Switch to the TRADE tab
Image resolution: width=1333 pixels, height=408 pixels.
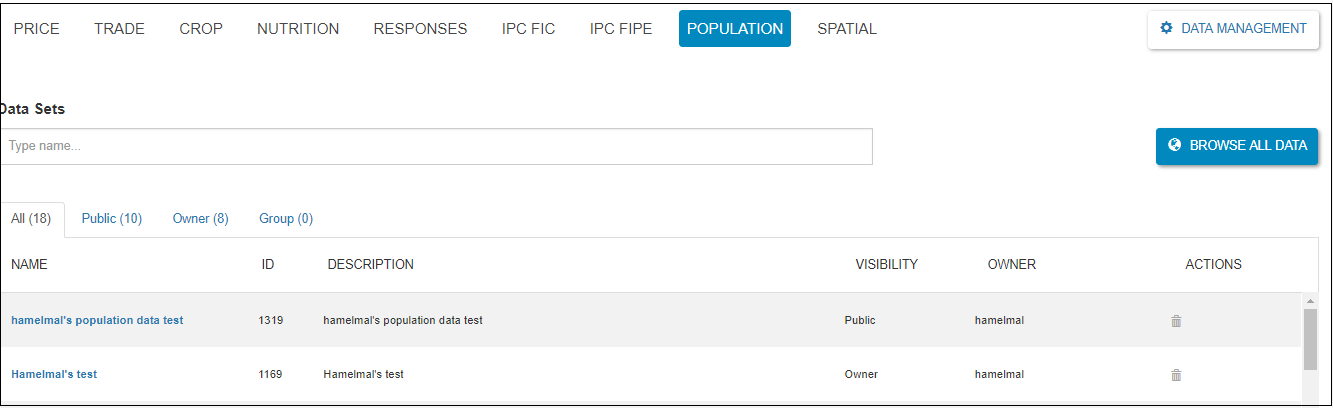click(119, 29)
